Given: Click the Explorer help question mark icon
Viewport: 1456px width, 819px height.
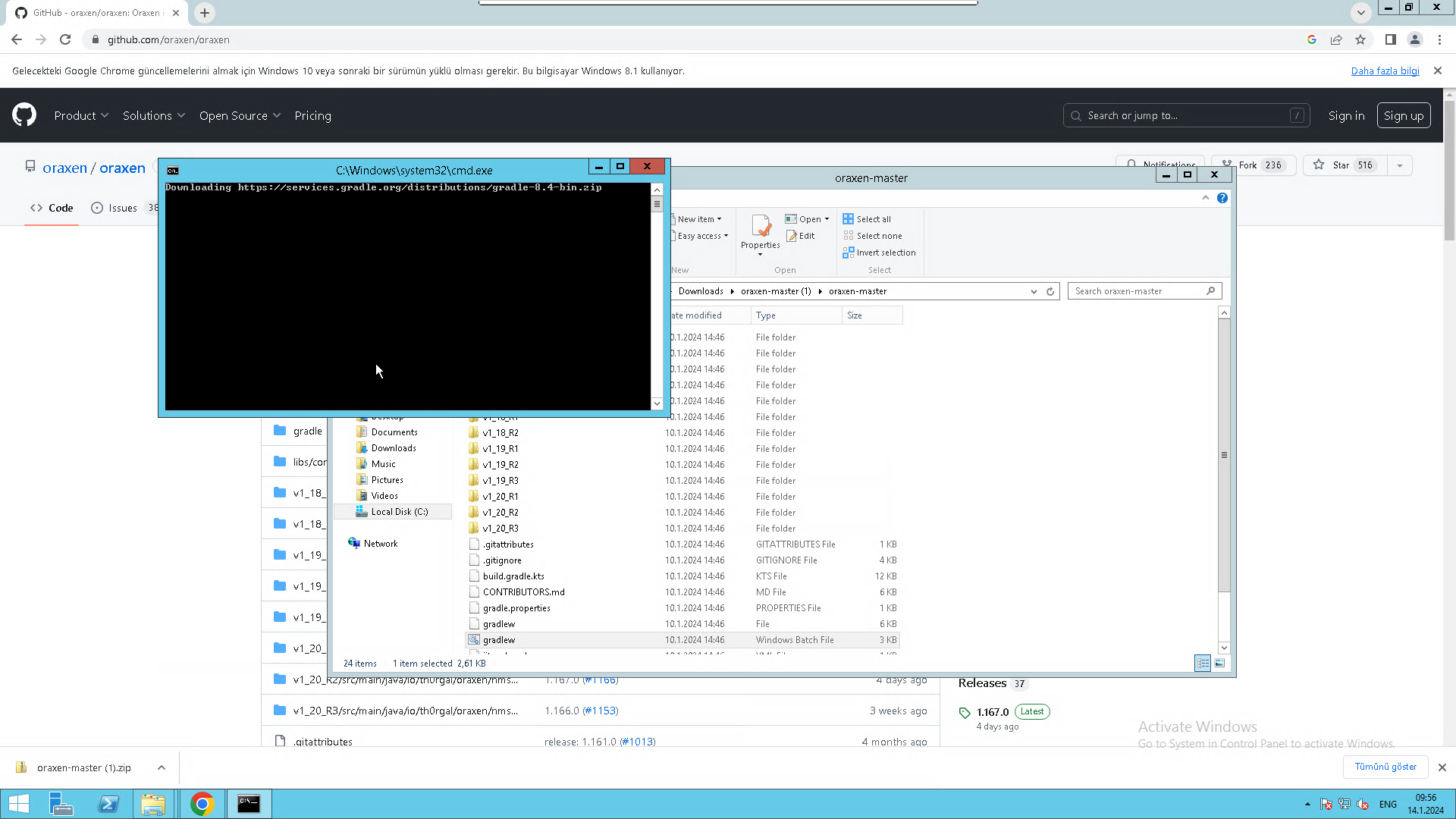Looking at the screenshot, I should (1222, 198).
